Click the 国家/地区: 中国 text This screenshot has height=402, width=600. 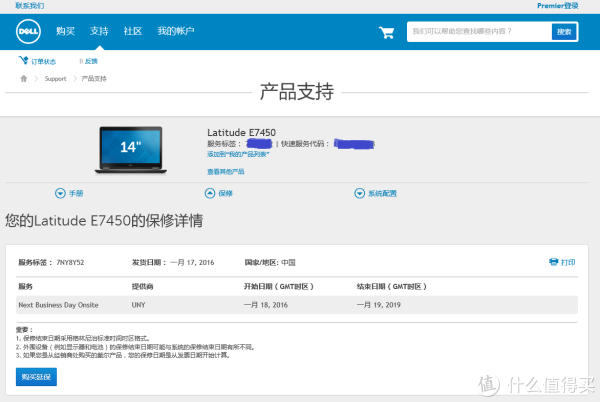(270, 262)
